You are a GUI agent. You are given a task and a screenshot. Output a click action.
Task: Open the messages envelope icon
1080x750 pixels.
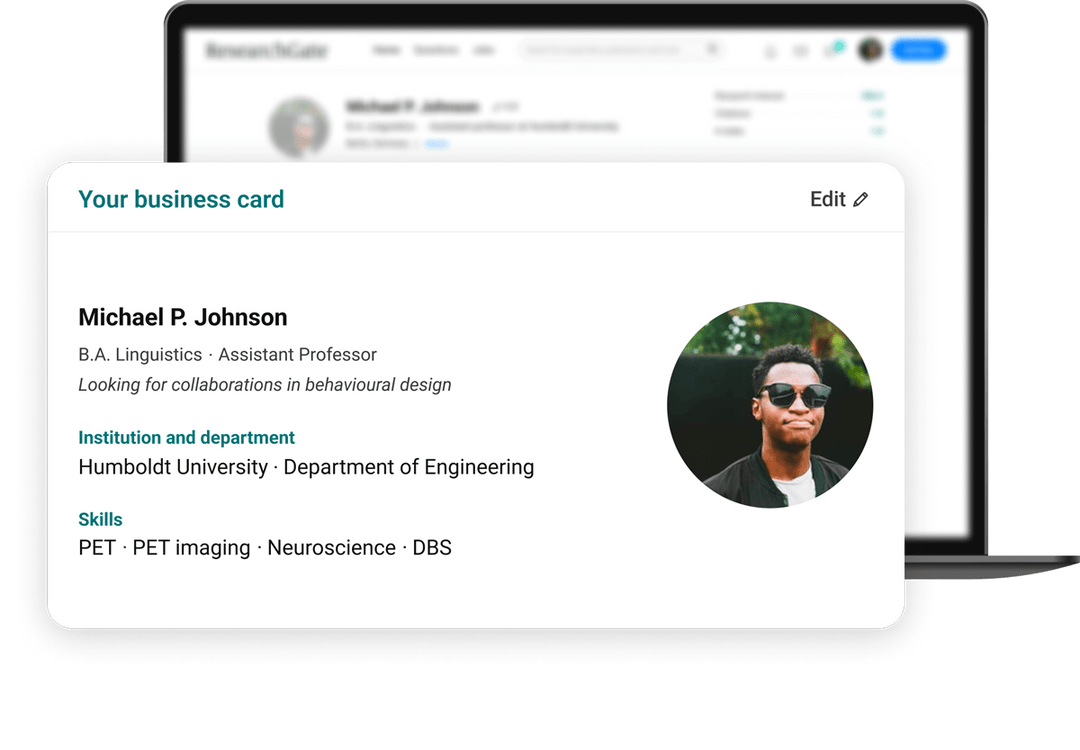tap(799, 52)
